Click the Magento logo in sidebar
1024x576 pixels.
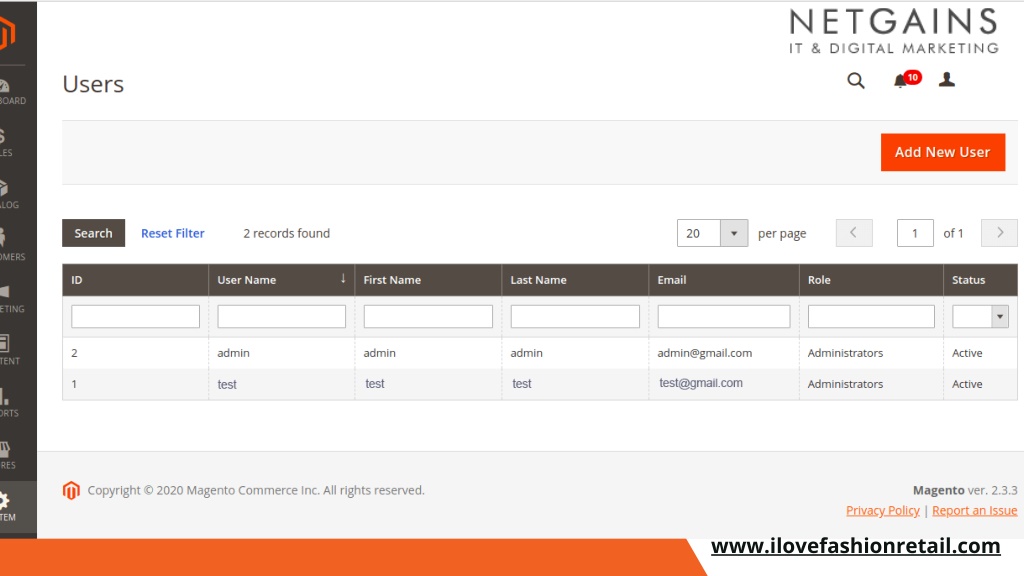pos(7,33)
